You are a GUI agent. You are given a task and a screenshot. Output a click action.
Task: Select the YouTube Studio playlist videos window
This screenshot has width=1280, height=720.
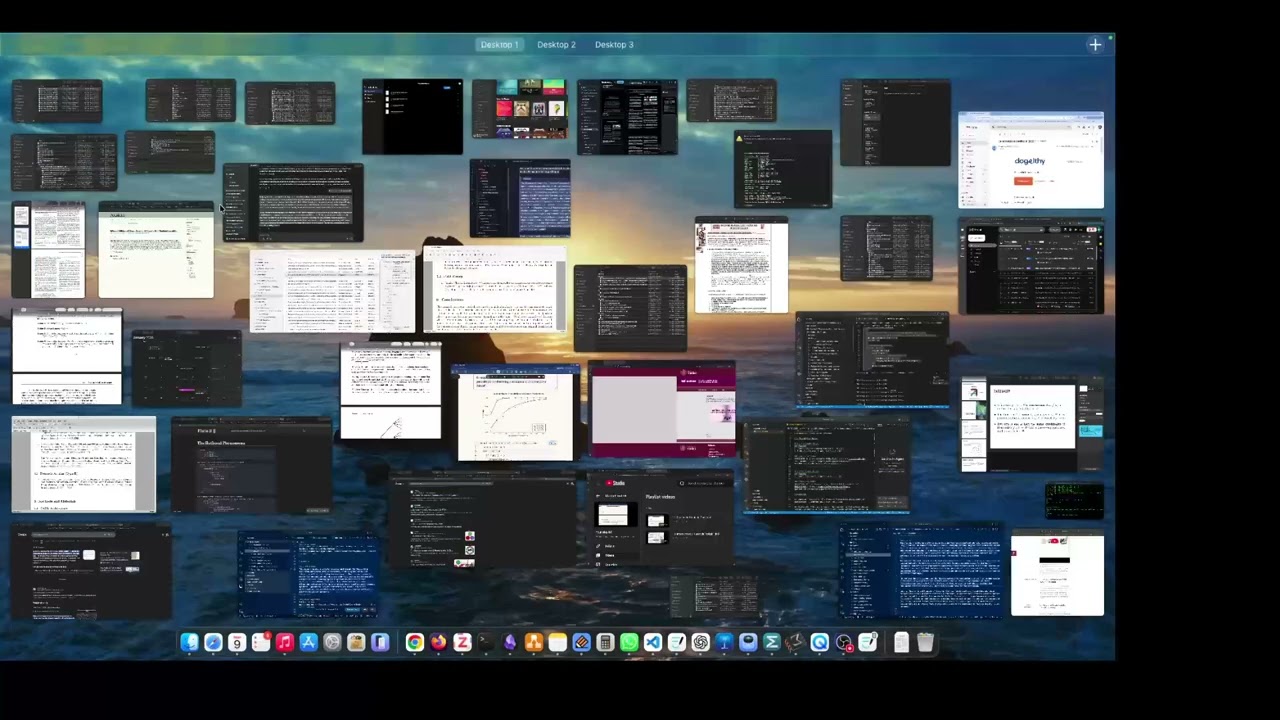[661, 521]
